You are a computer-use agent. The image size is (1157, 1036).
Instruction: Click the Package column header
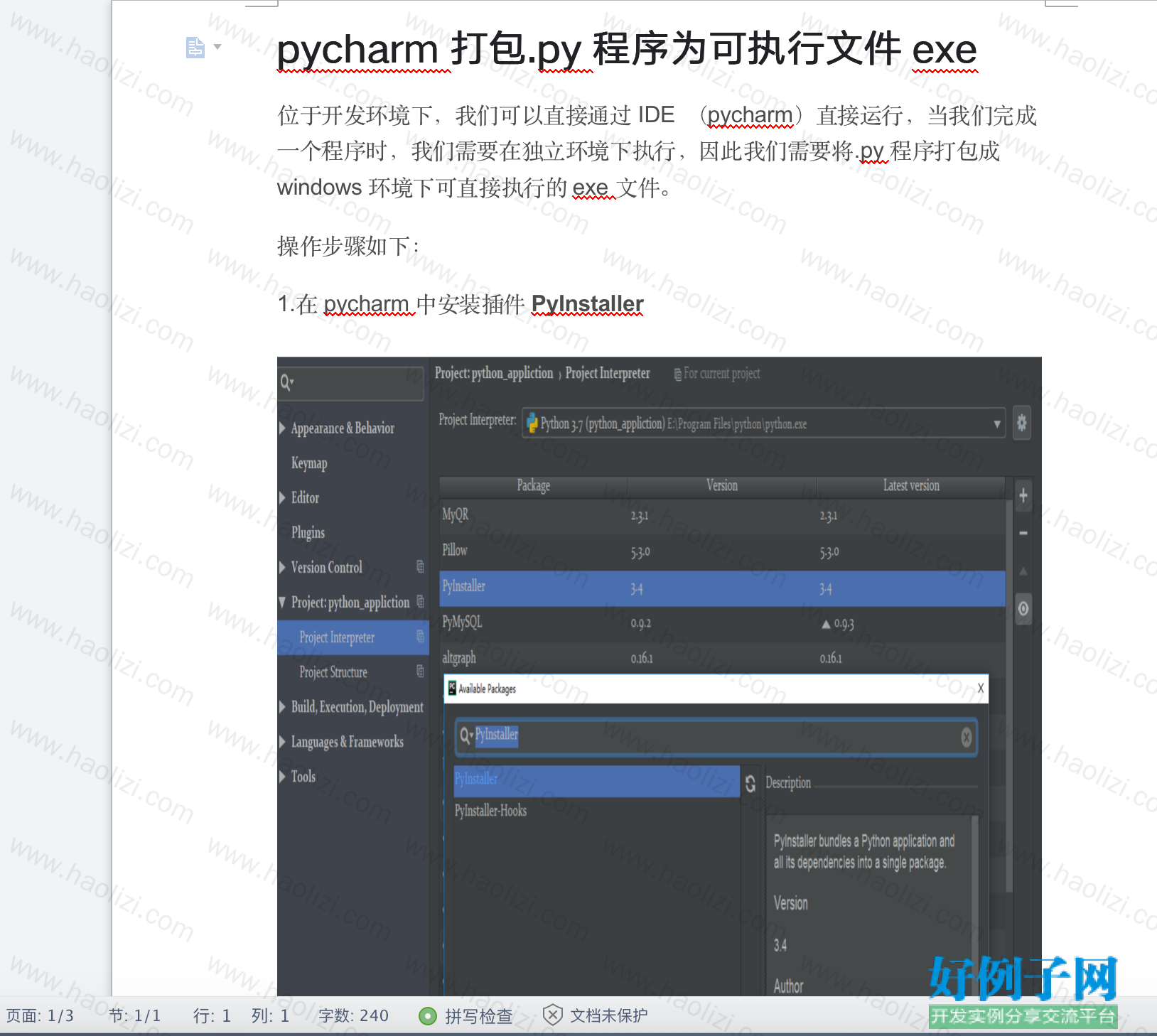(534, 486)
